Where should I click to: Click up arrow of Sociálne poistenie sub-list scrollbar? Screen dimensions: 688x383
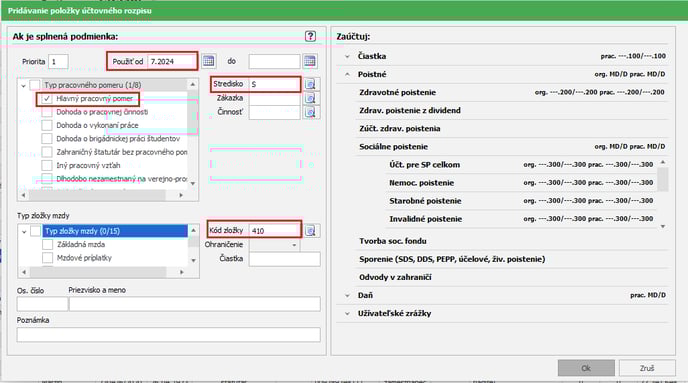pyautogui.click(x=663, y=162)
